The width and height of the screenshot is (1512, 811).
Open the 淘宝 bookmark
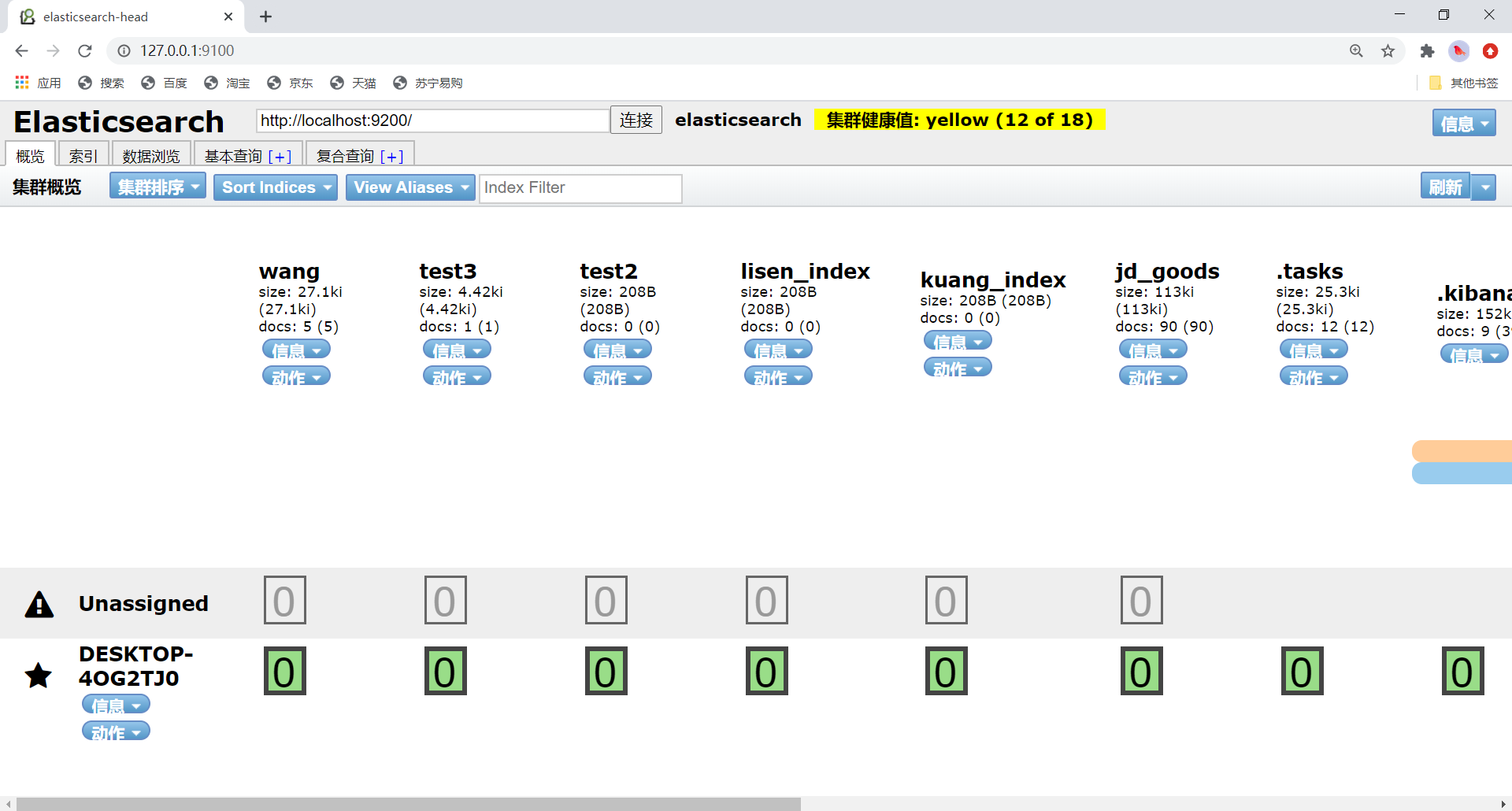click(228, 83)
